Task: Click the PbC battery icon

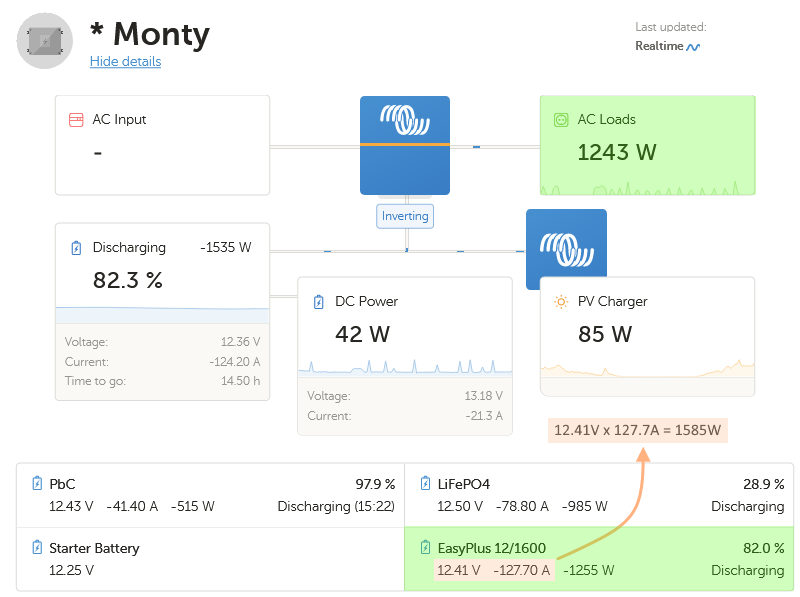Action: coord(37,484)
